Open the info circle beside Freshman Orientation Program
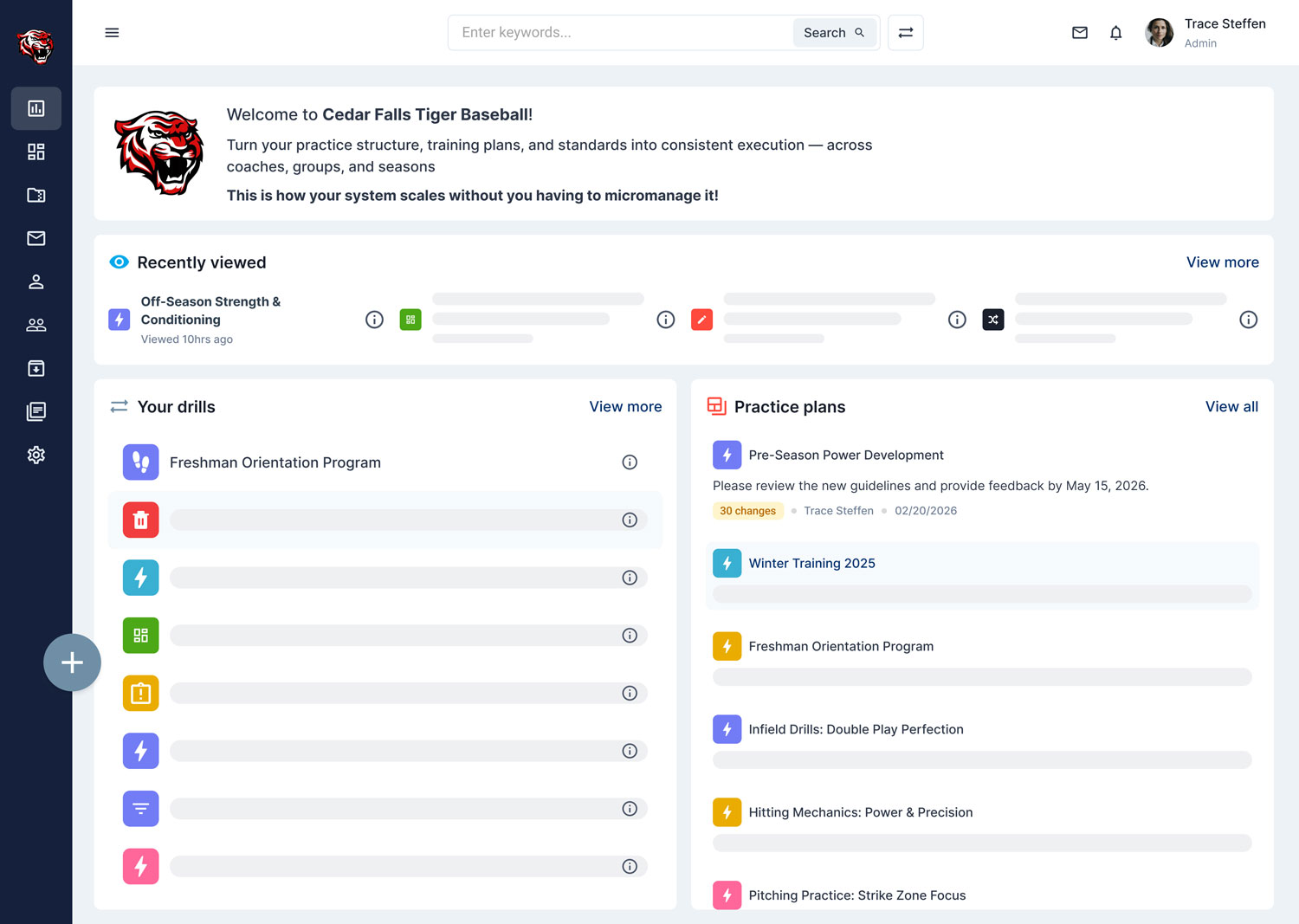The width and height of the screenshot is (1299, 924). click(x=630, y=462)
